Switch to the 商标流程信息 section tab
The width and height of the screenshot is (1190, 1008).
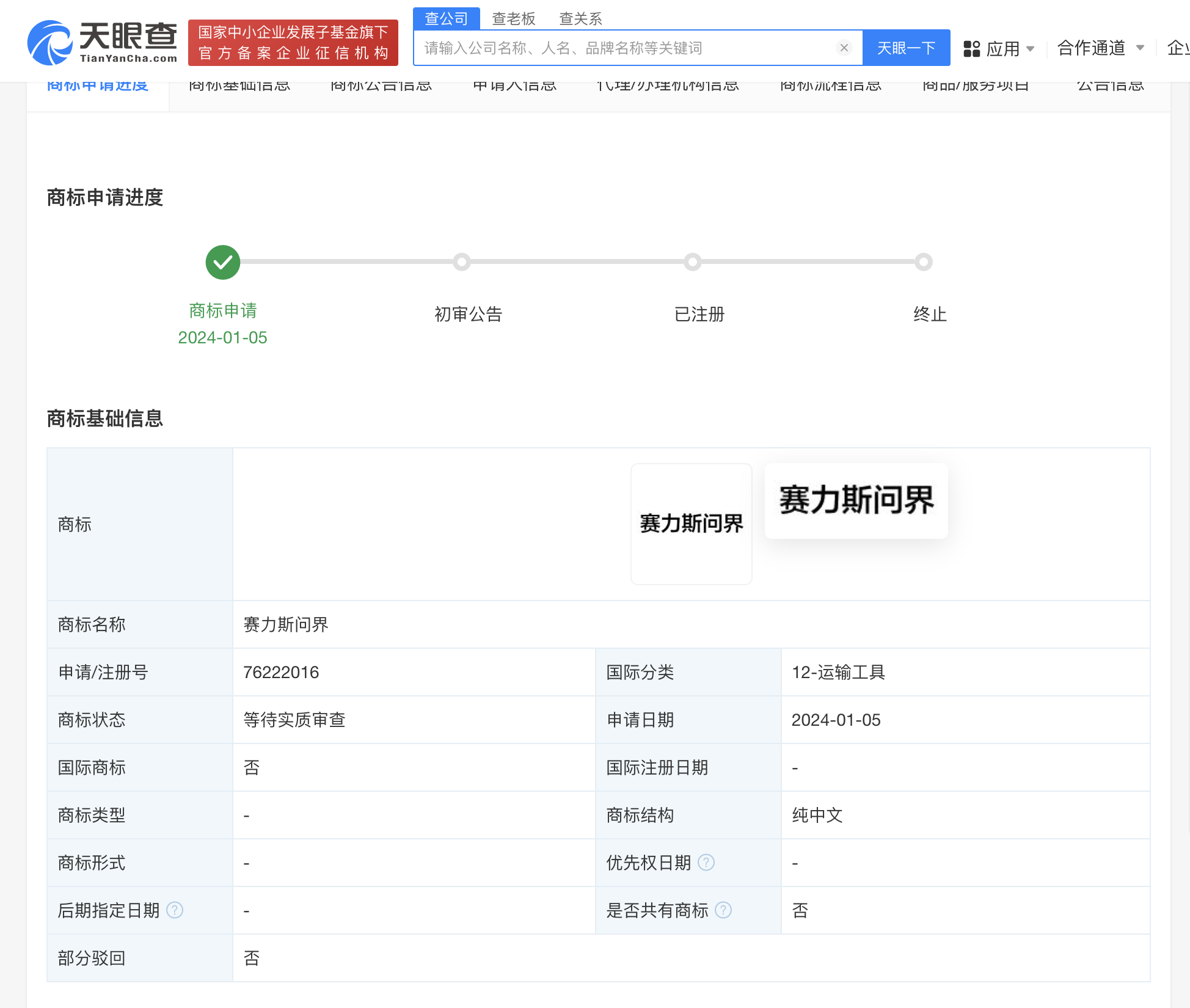(x=831, y=86)
